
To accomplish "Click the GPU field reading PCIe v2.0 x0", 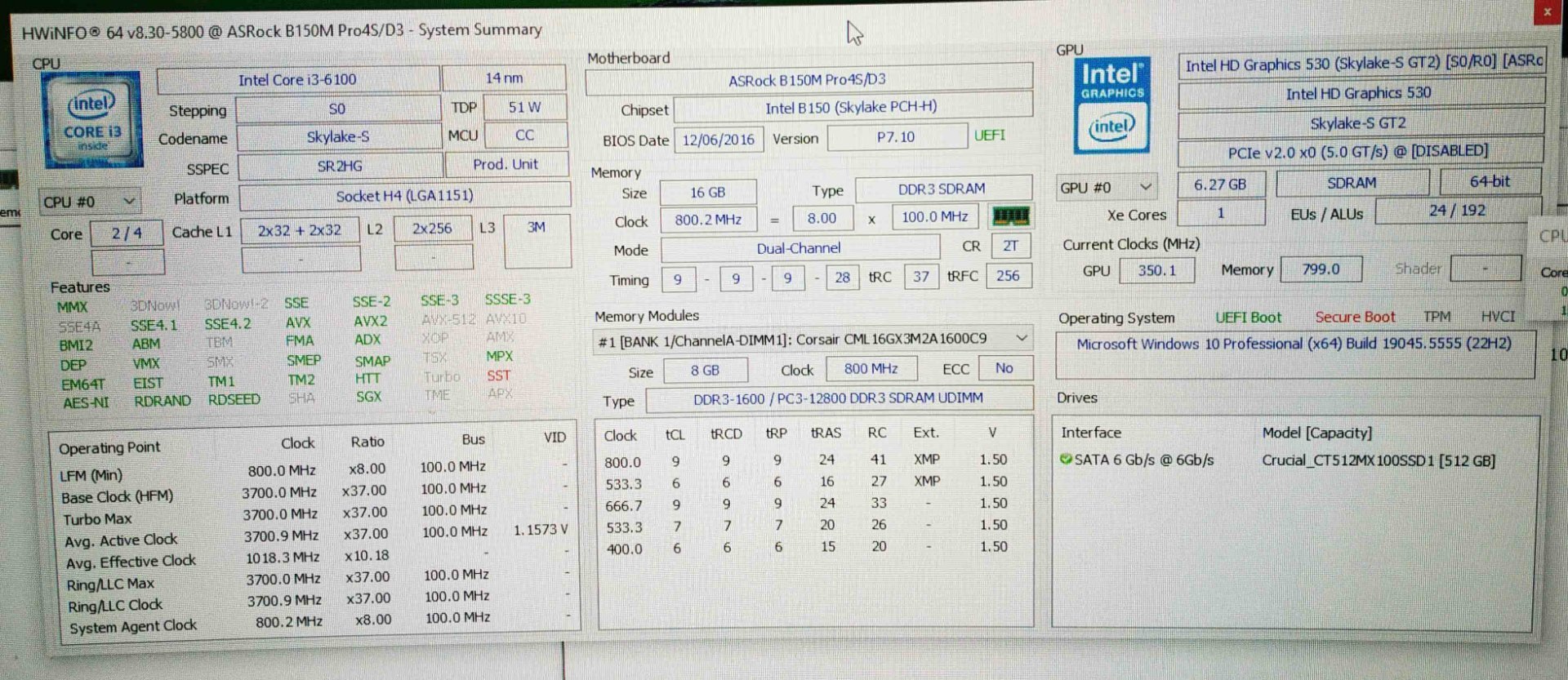I will [x=1359, y=152].
